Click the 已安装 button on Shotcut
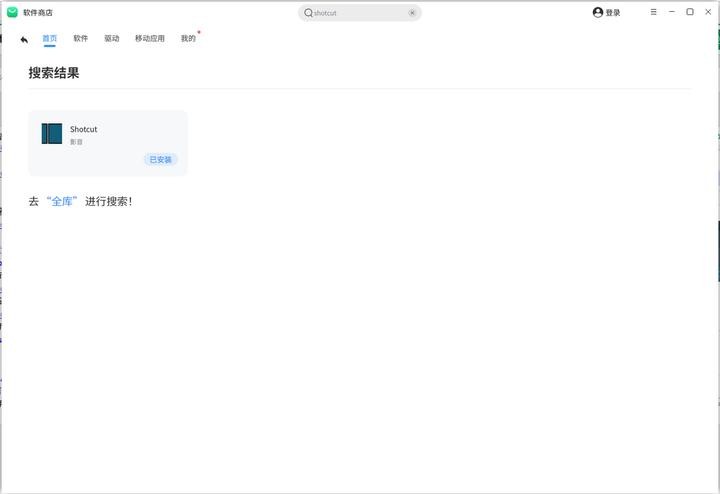The width and height of the screenshot is (720, 494). 161,159
